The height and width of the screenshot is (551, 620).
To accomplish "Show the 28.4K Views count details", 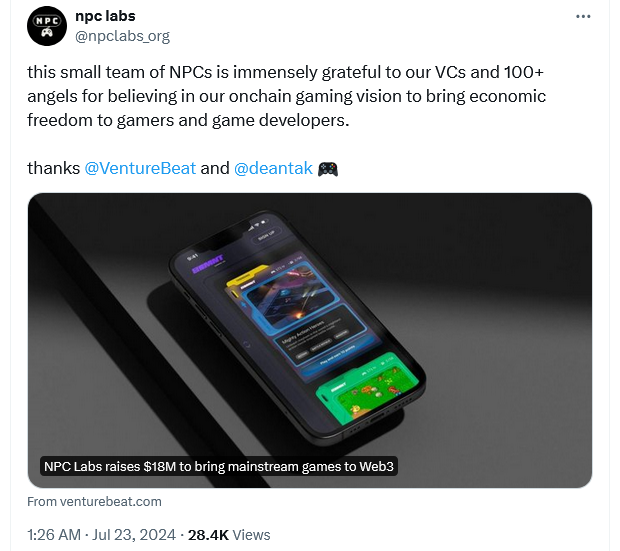I will point(229,535).
